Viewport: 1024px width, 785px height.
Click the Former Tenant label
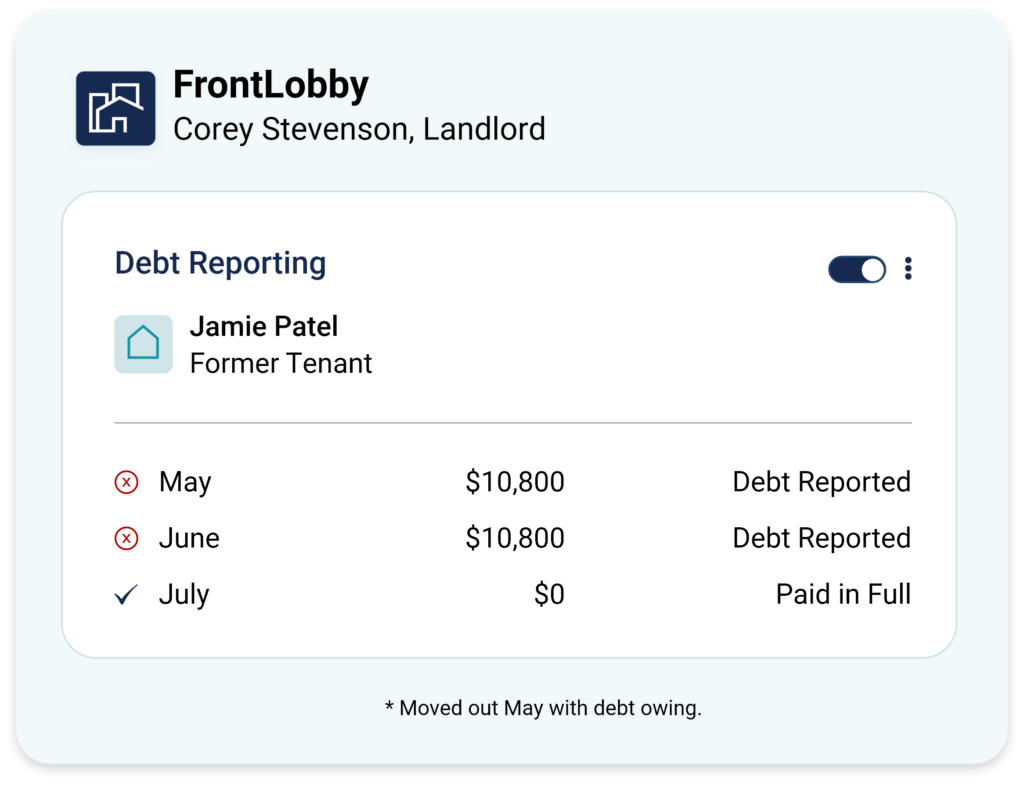coord(281,363)
